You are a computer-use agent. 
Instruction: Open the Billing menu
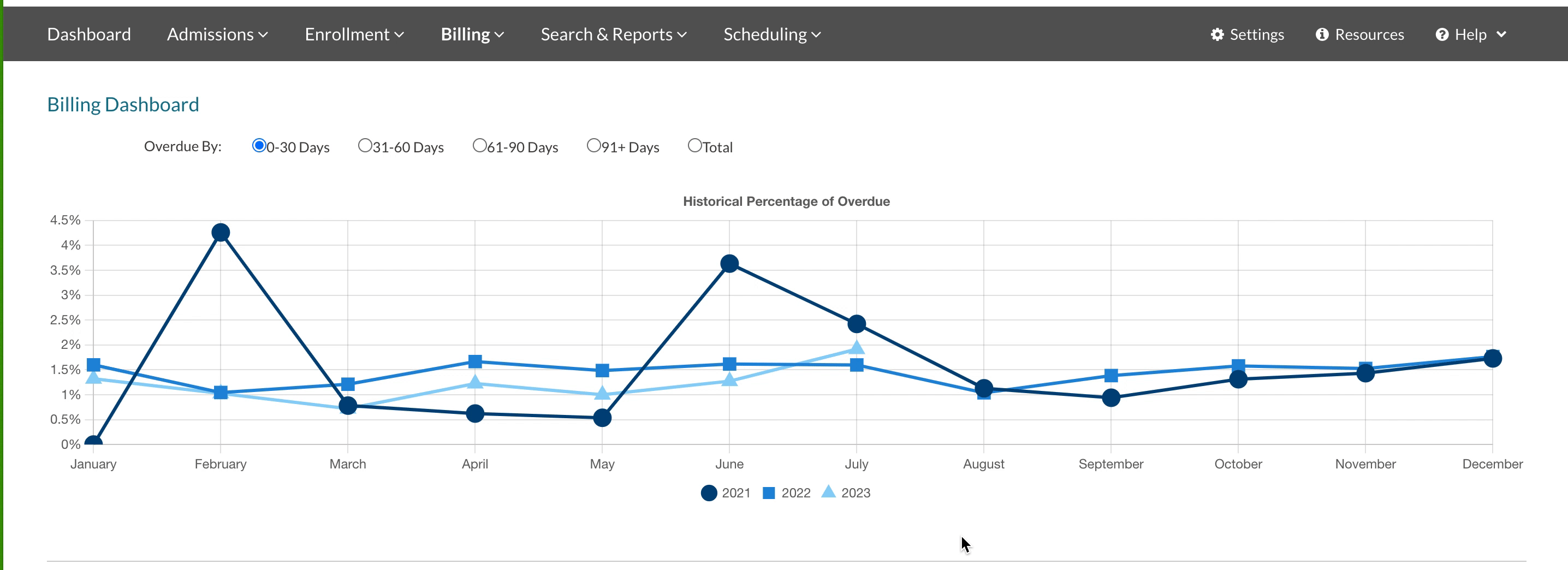[x=472, y=35]
